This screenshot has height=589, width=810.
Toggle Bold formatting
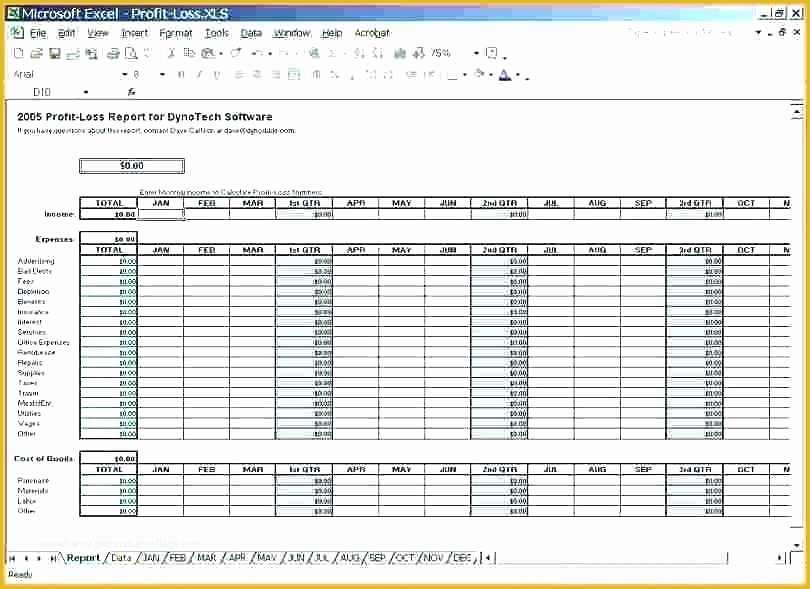181,75
